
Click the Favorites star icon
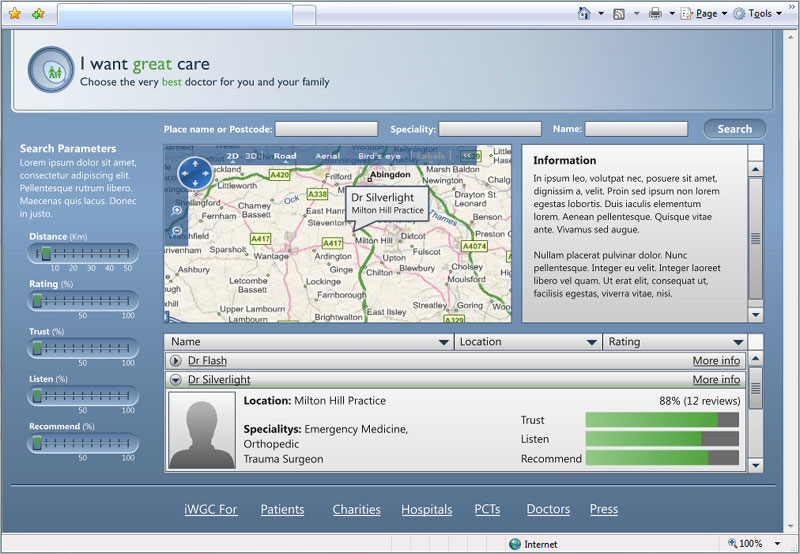15,14
